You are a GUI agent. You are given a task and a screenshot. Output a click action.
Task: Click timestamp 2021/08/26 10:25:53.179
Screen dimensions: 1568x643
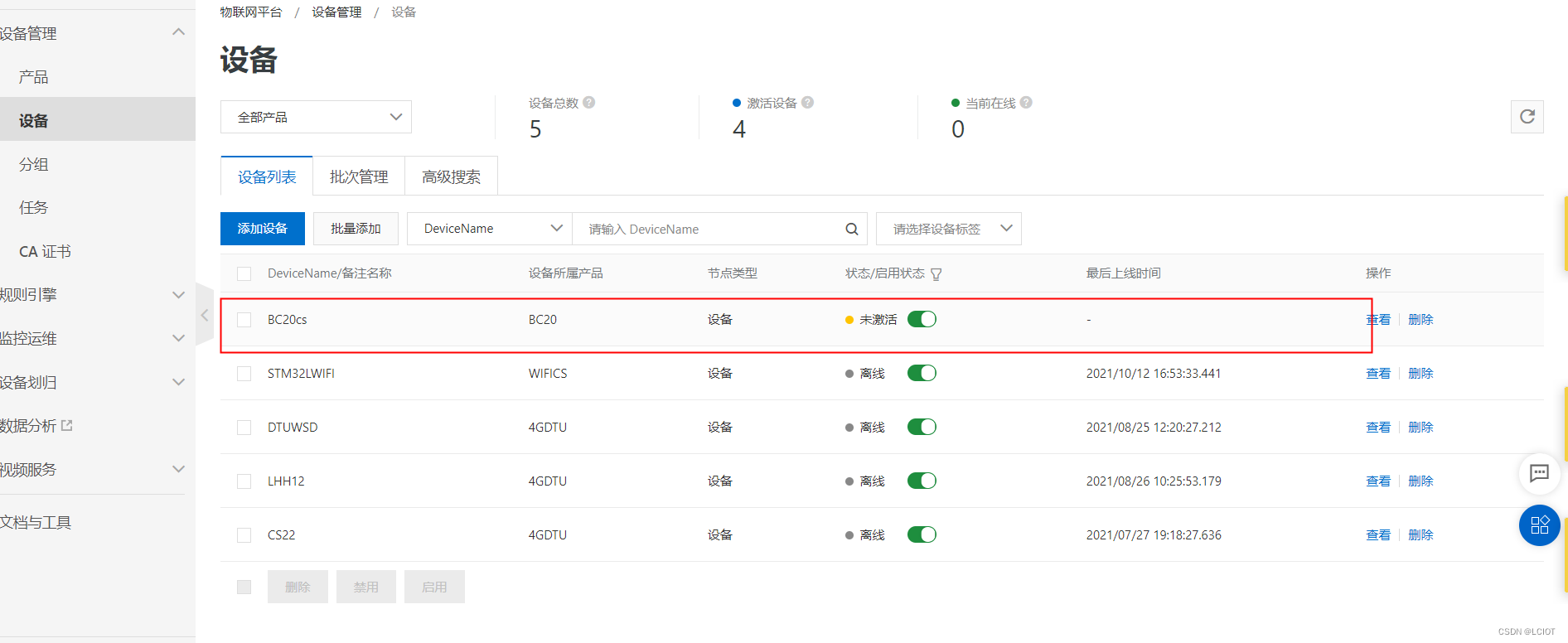click(x=1154, y=481)
